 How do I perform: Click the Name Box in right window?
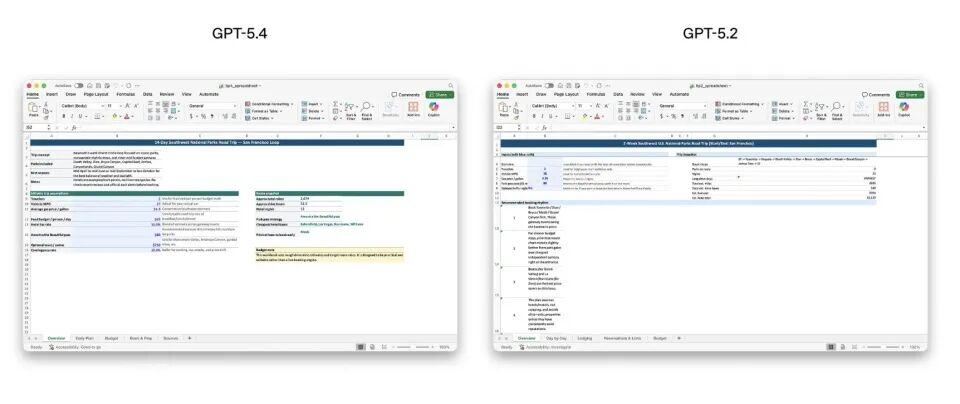pos(505,128)
